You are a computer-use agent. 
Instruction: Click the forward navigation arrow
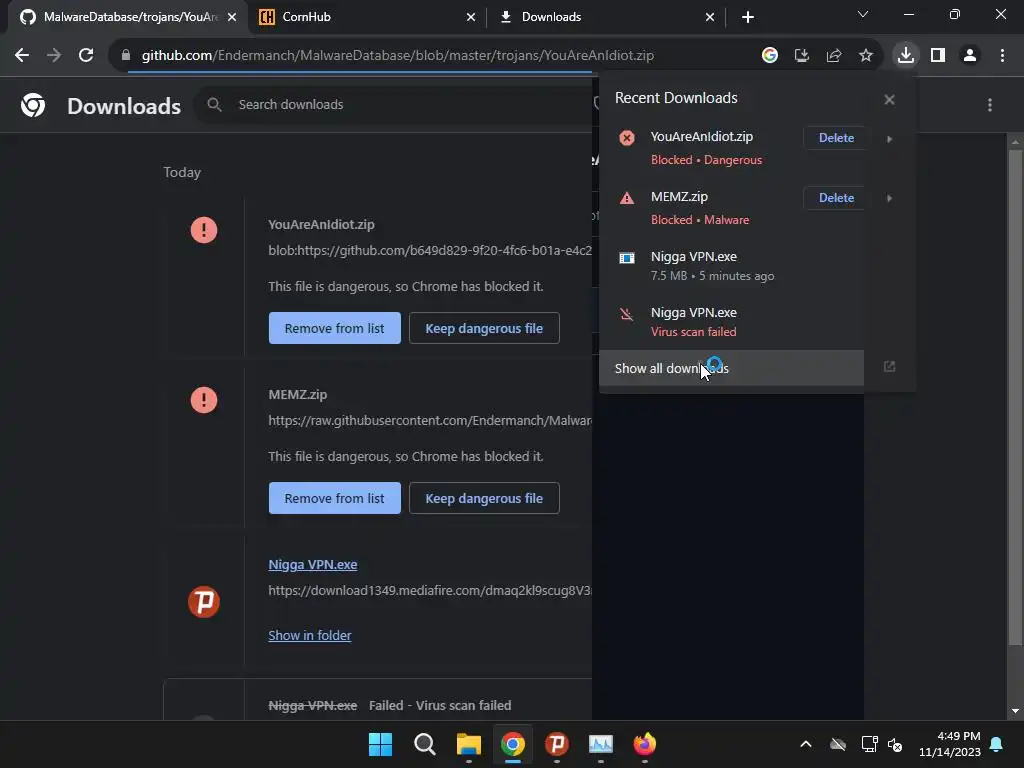[x=54, y=56]
